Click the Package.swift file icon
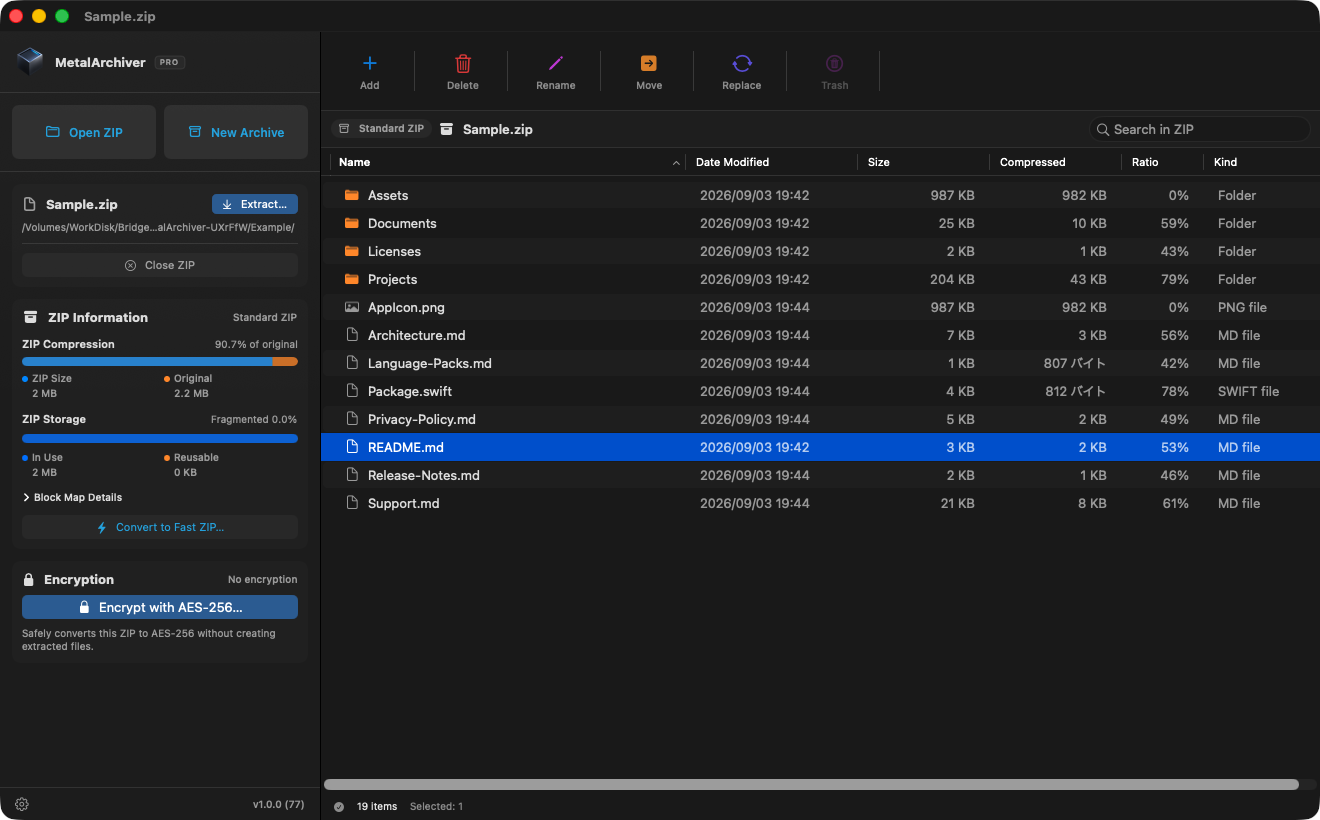 [x=351, y=391]
